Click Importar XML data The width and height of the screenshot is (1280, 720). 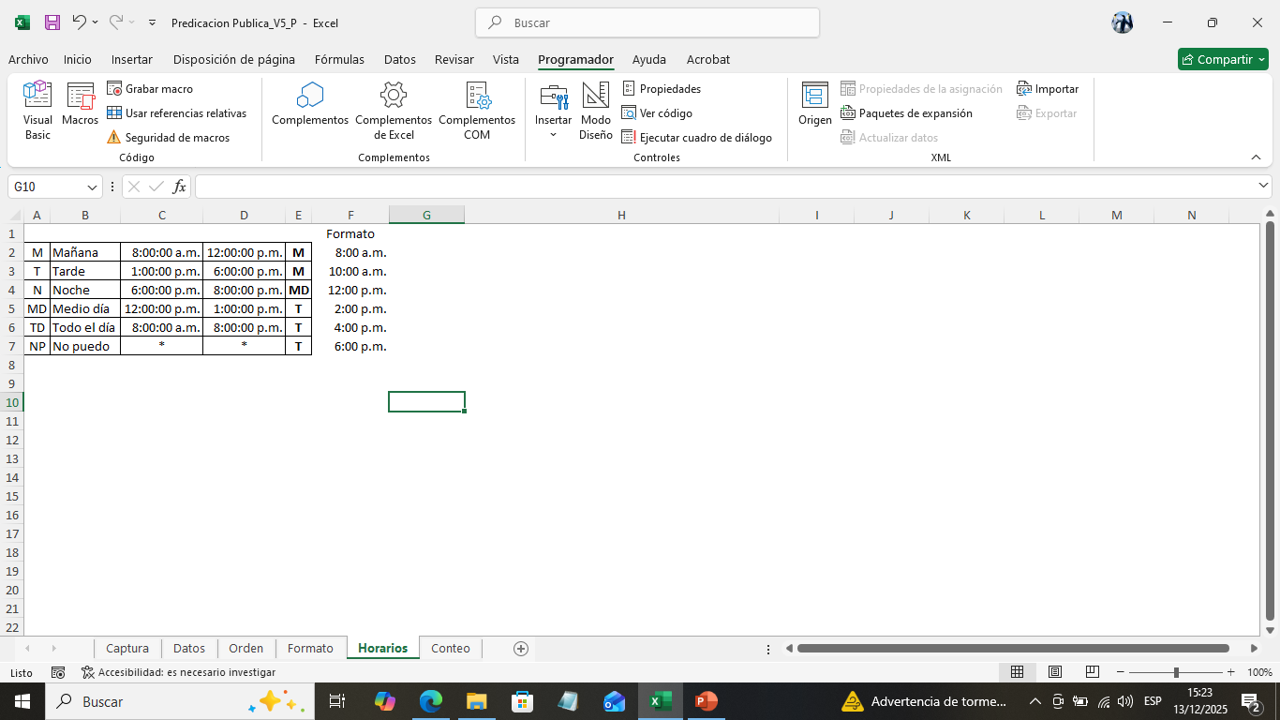(x=1048, y=89)
